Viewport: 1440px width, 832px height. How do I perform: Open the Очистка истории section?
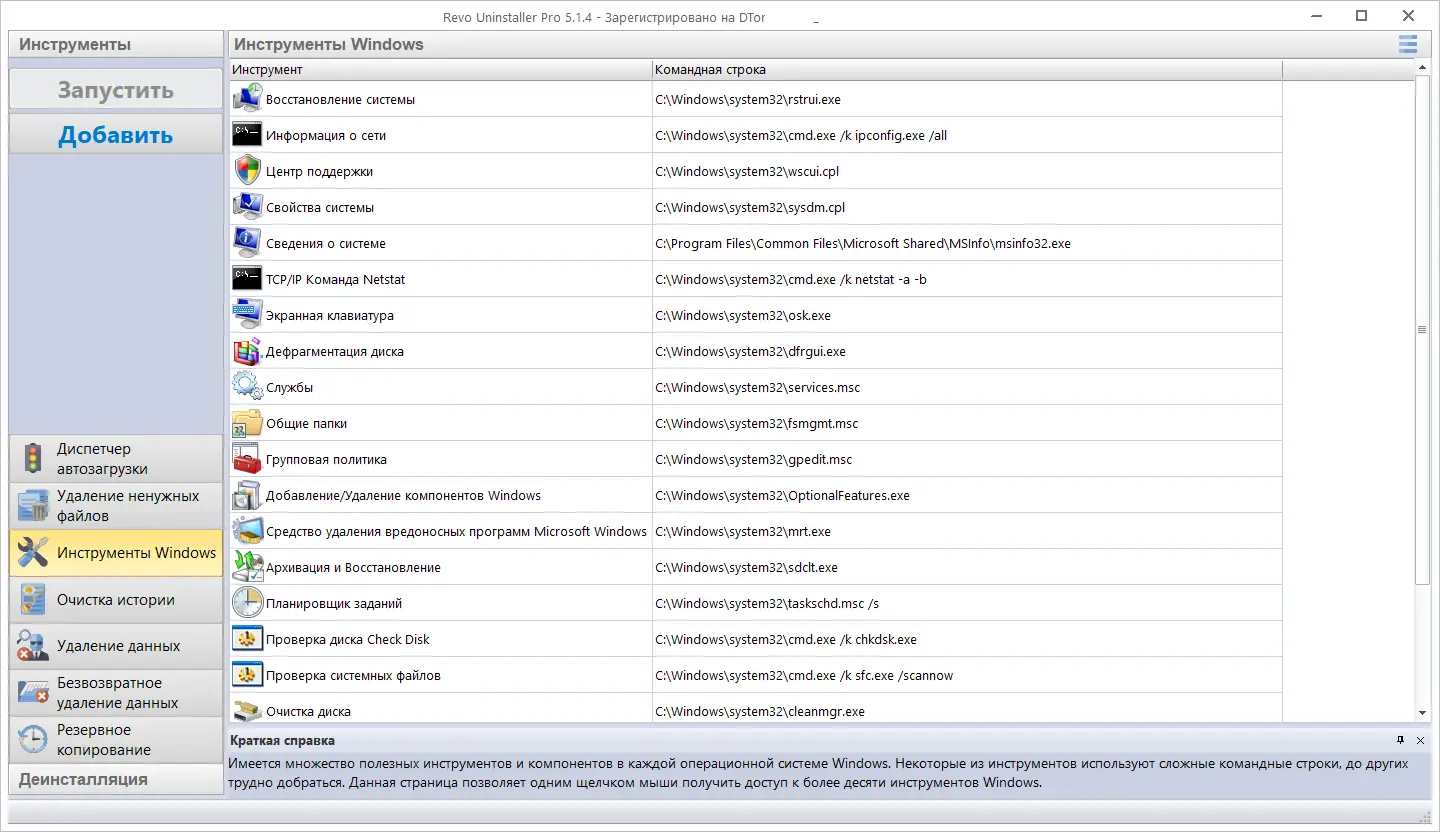coord(116,600)
